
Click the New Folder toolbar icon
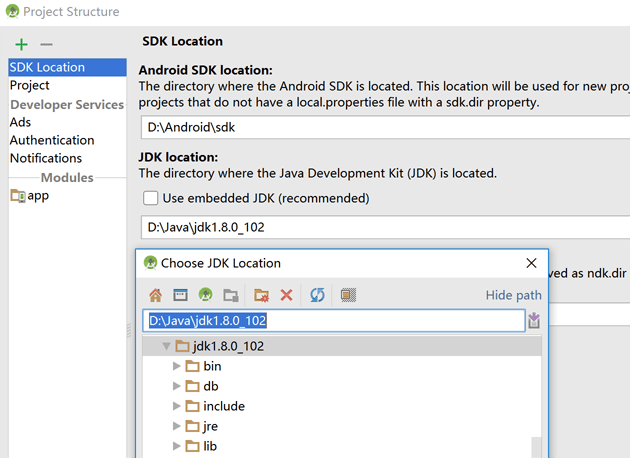[262, 295]
